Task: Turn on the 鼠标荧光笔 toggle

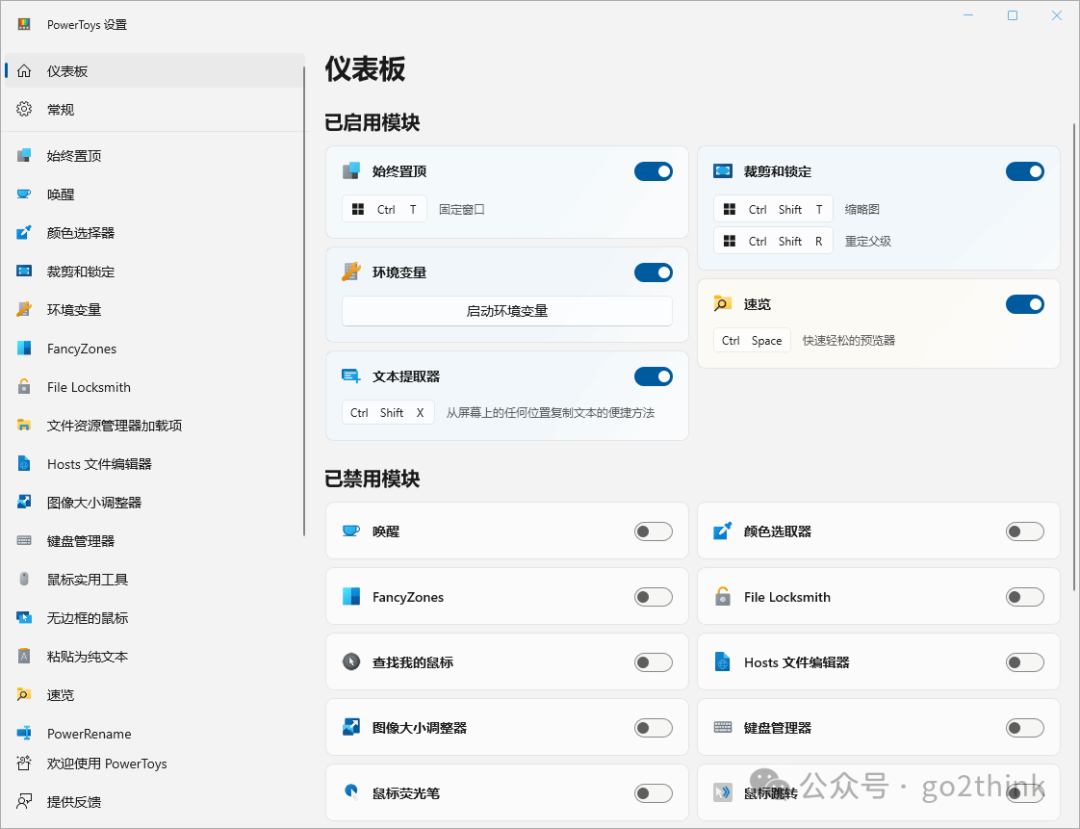Action: 653,793
